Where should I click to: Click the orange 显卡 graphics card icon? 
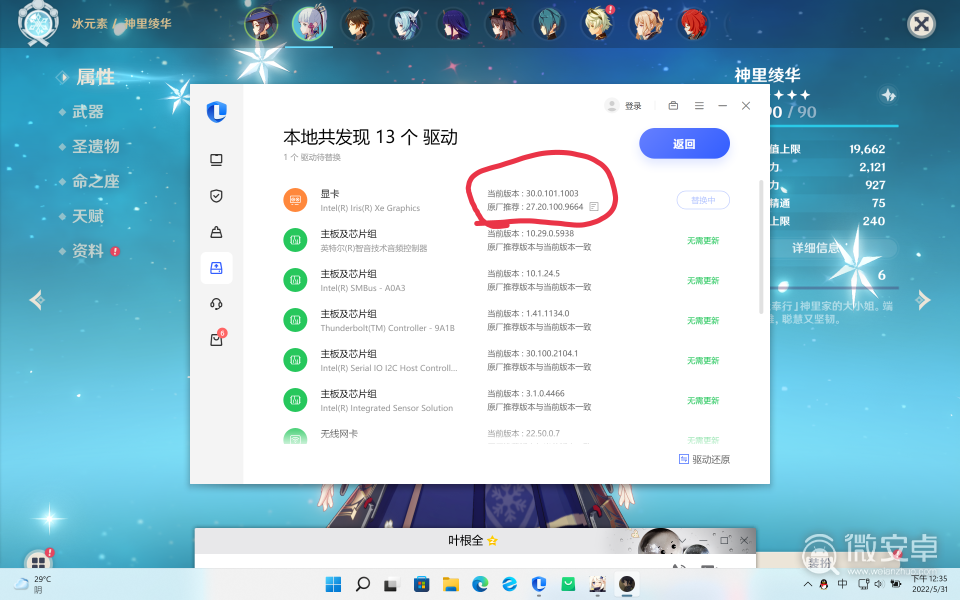pos(295,200)
